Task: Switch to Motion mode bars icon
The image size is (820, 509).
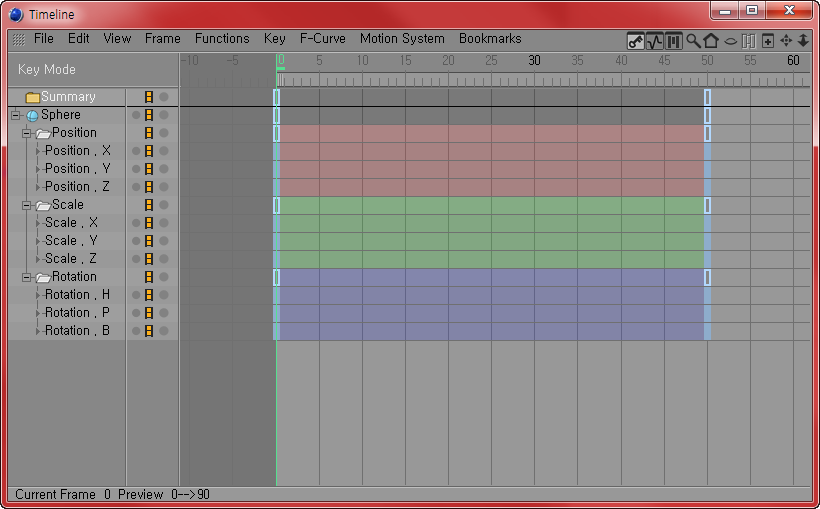Action: (x=674, y=41)
